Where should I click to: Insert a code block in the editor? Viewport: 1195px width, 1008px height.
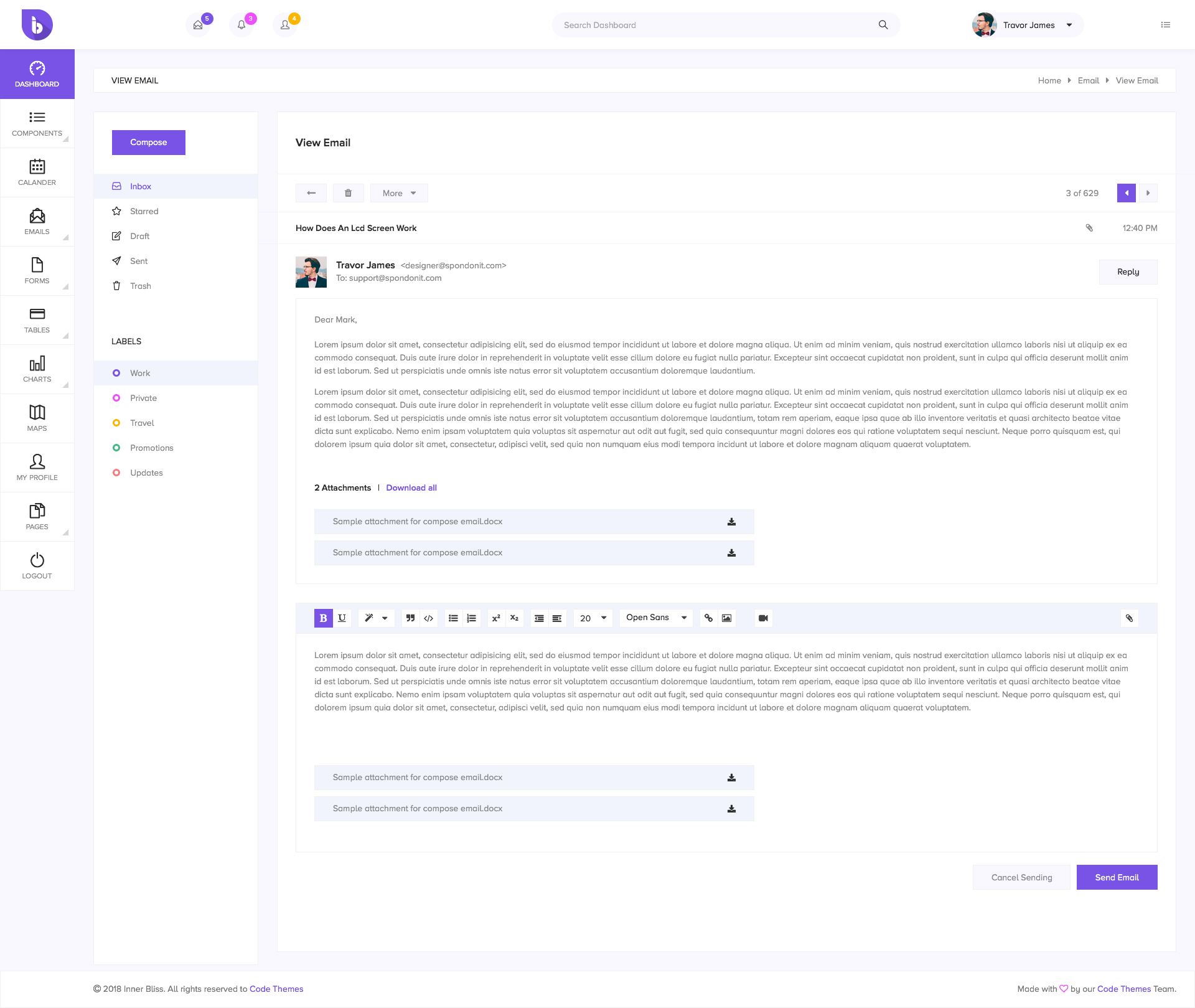coord(428,618)
